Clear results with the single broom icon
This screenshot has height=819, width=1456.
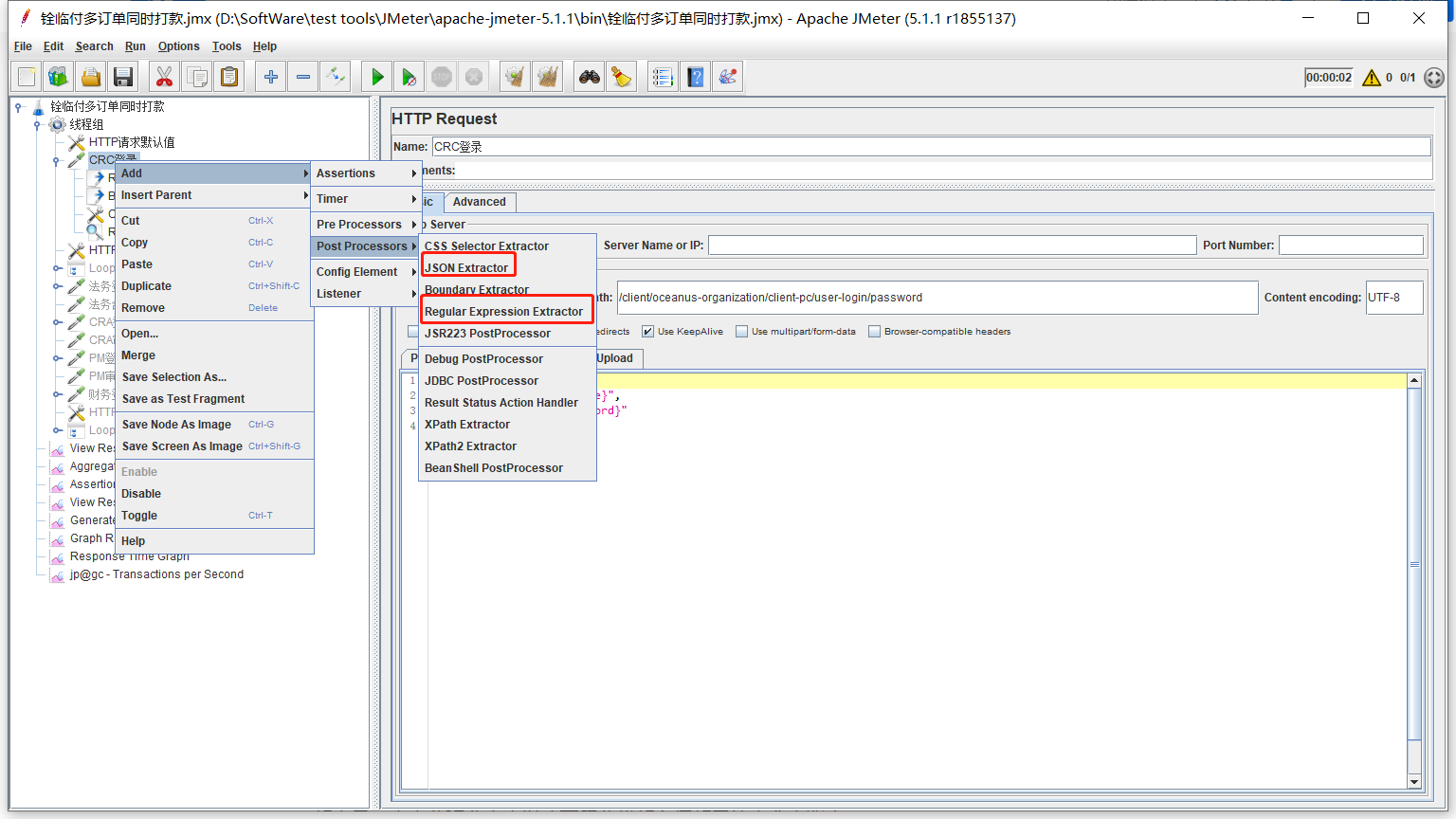coord(516,77)
